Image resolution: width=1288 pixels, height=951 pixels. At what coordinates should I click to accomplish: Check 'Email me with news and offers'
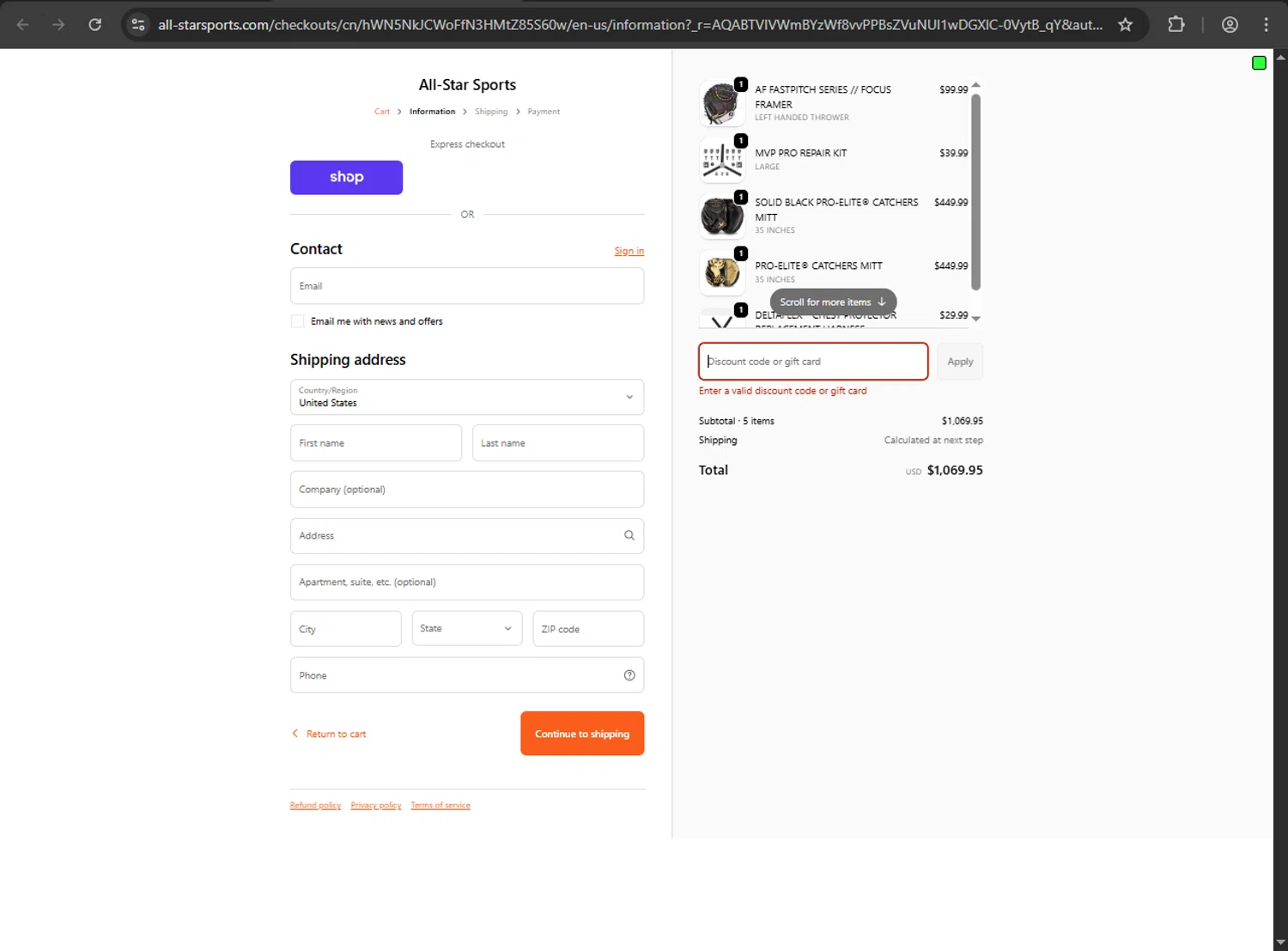297,321
